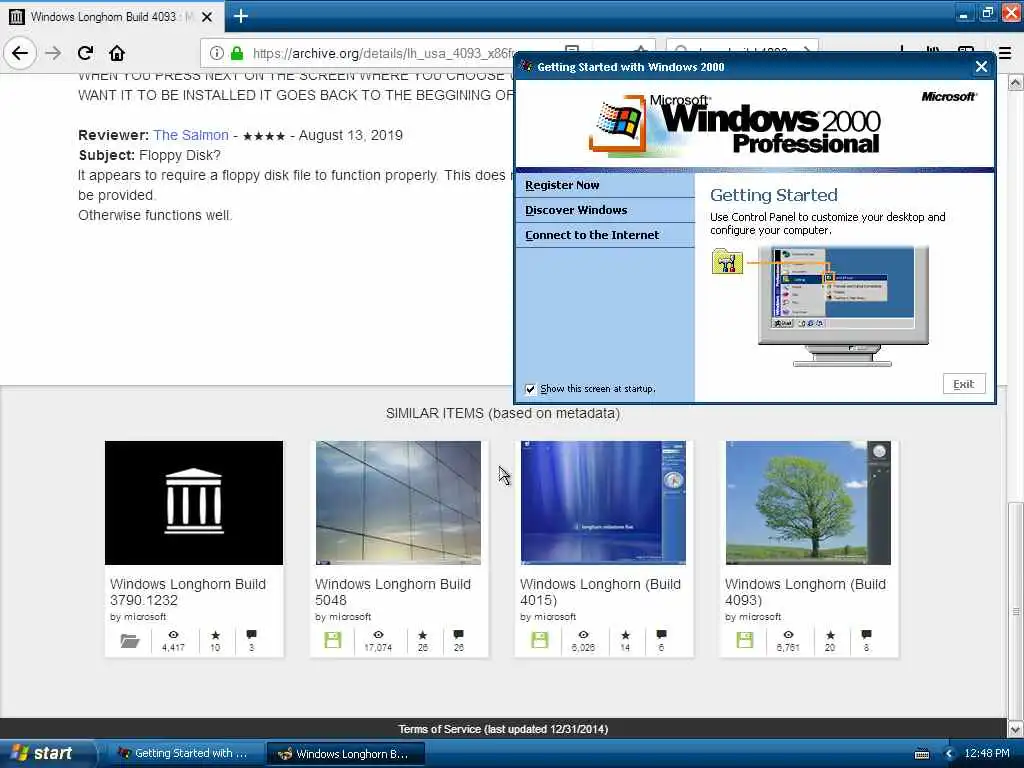1024x768 pixels.
Task: Click favorites star on Build 3790.1232 card
Action: pyautogui.click(x=216, y=635)
